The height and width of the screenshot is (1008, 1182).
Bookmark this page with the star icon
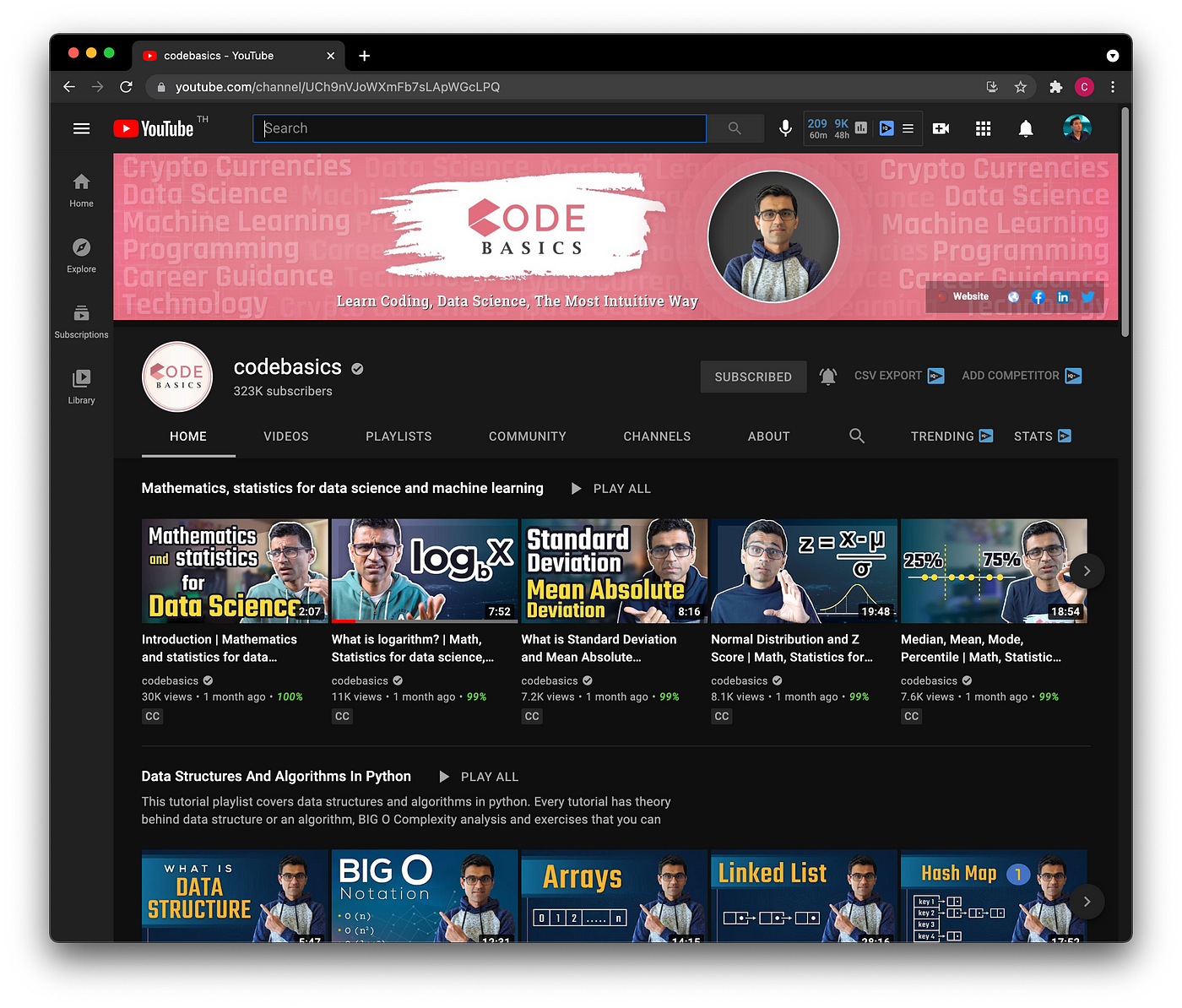[1020, 87]
